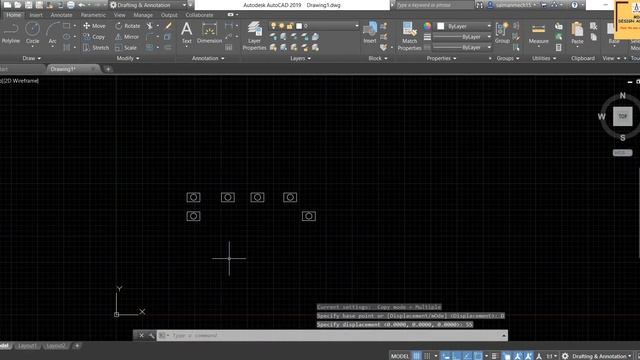Click the Group tool
The height and width of the screenshot is (360, 640).
[x=502, y=33]
